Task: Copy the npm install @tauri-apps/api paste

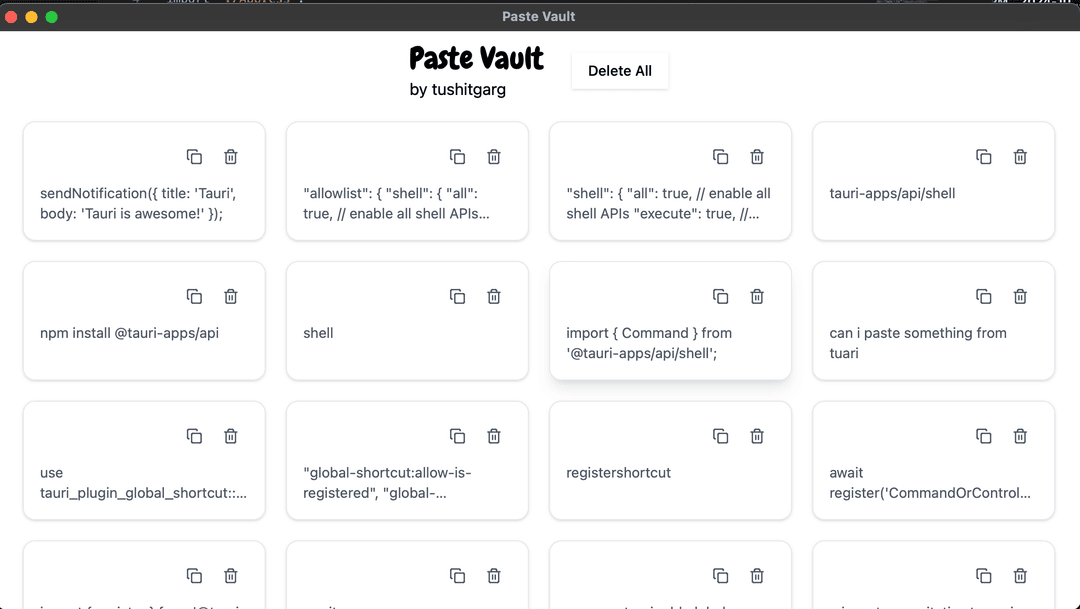Action: (x=194, y=296)
